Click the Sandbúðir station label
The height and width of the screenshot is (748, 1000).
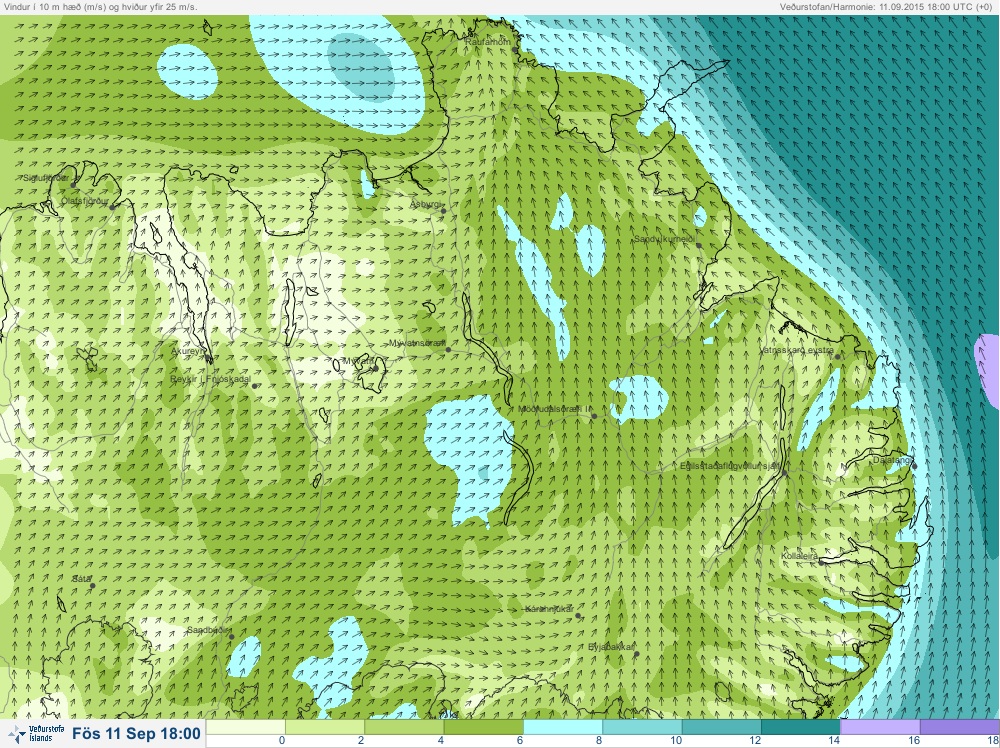pos(208,630)
